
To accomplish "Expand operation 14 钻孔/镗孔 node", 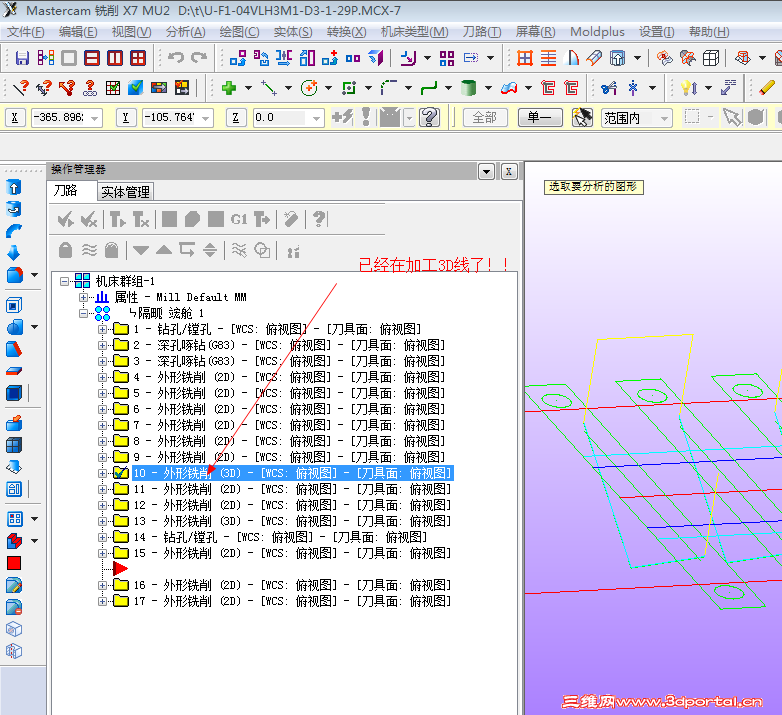I will pyautogui.click(x=102, y=537).
